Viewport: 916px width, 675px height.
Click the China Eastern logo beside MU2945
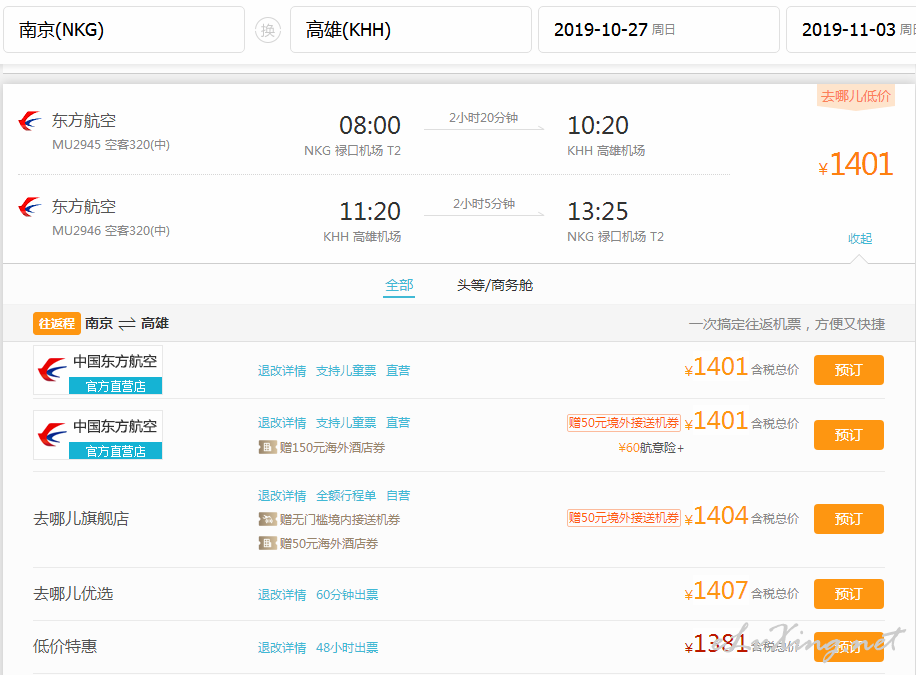pyautogui.click(x=30, y=121)
